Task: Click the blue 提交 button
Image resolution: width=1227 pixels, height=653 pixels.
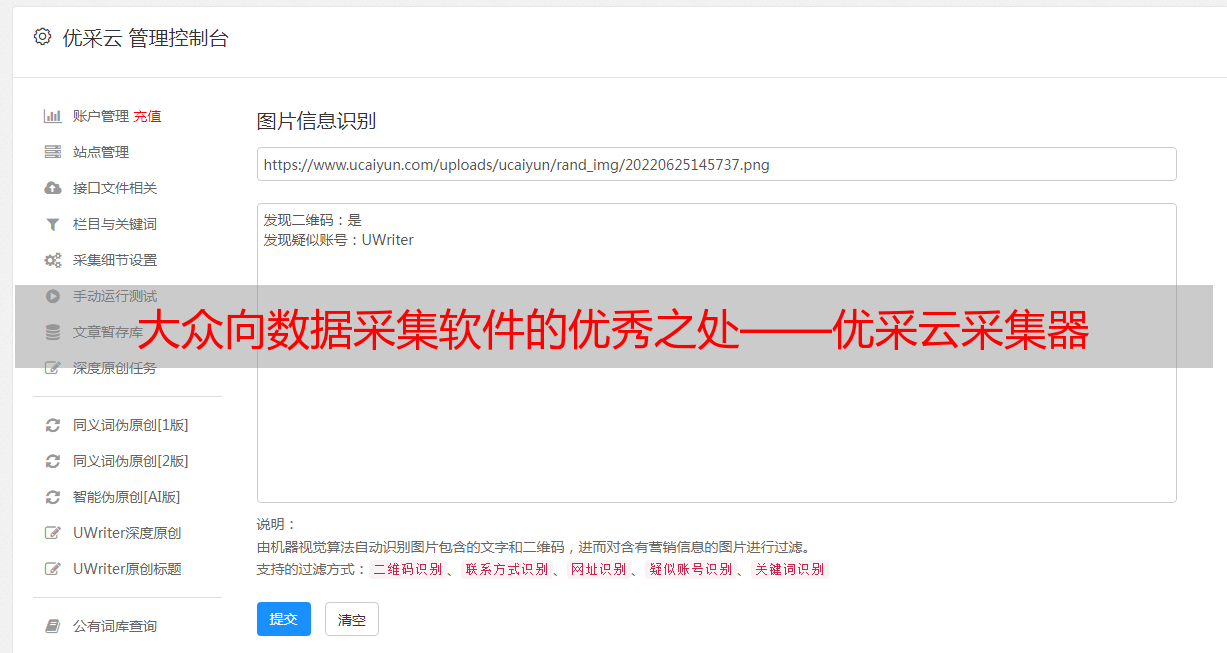Action: (x=284, y=619)
